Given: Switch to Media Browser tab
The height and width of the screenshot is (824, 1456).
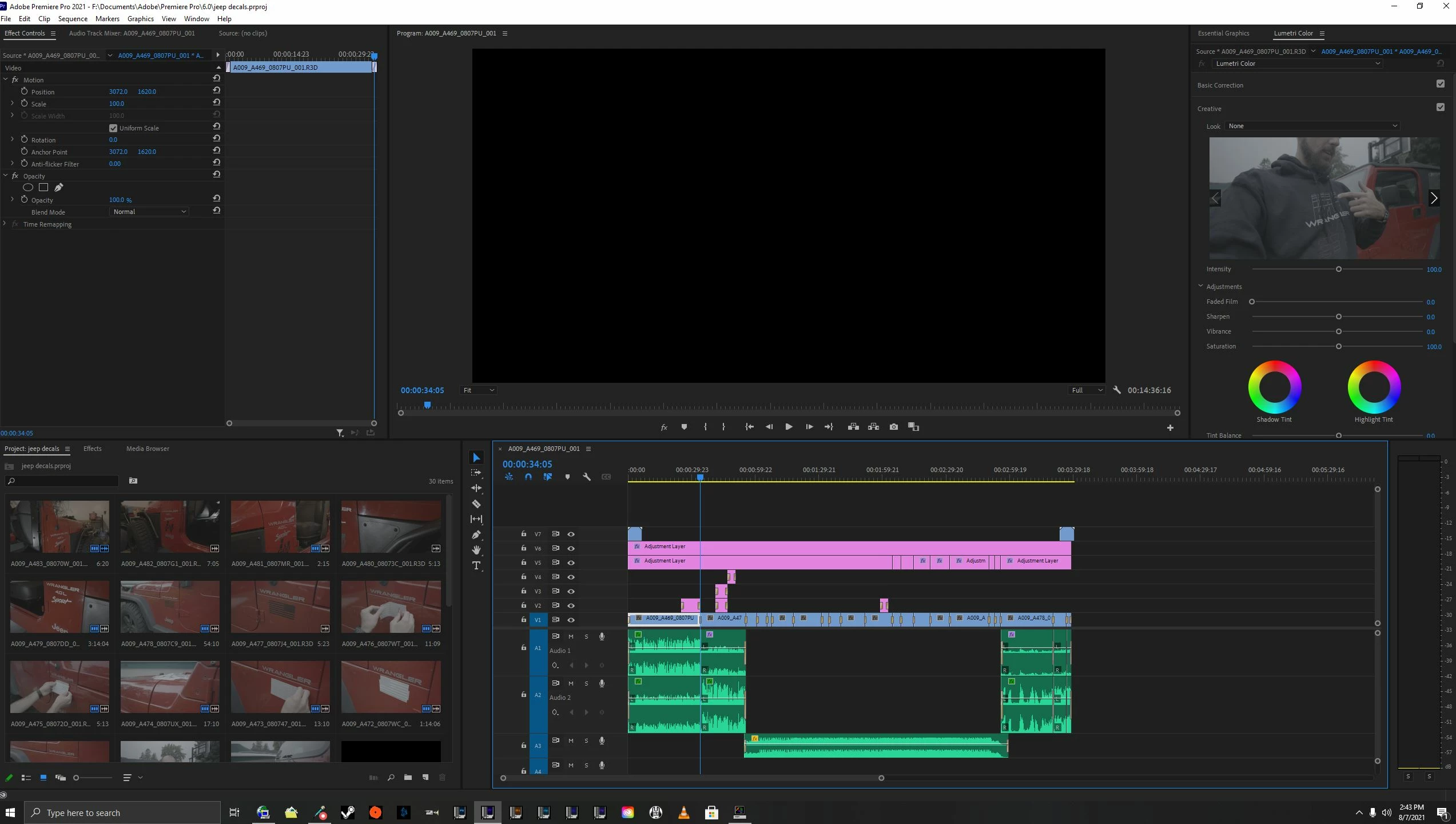Looking at the screenshot, I should pos(148,449).
